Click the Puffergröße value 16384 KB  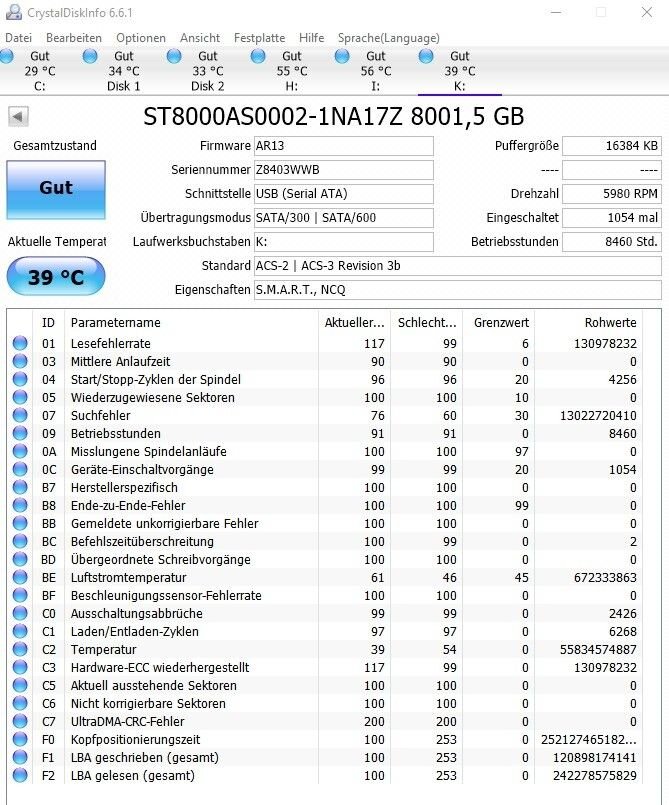pyautogui.click(x=612, y=146)
